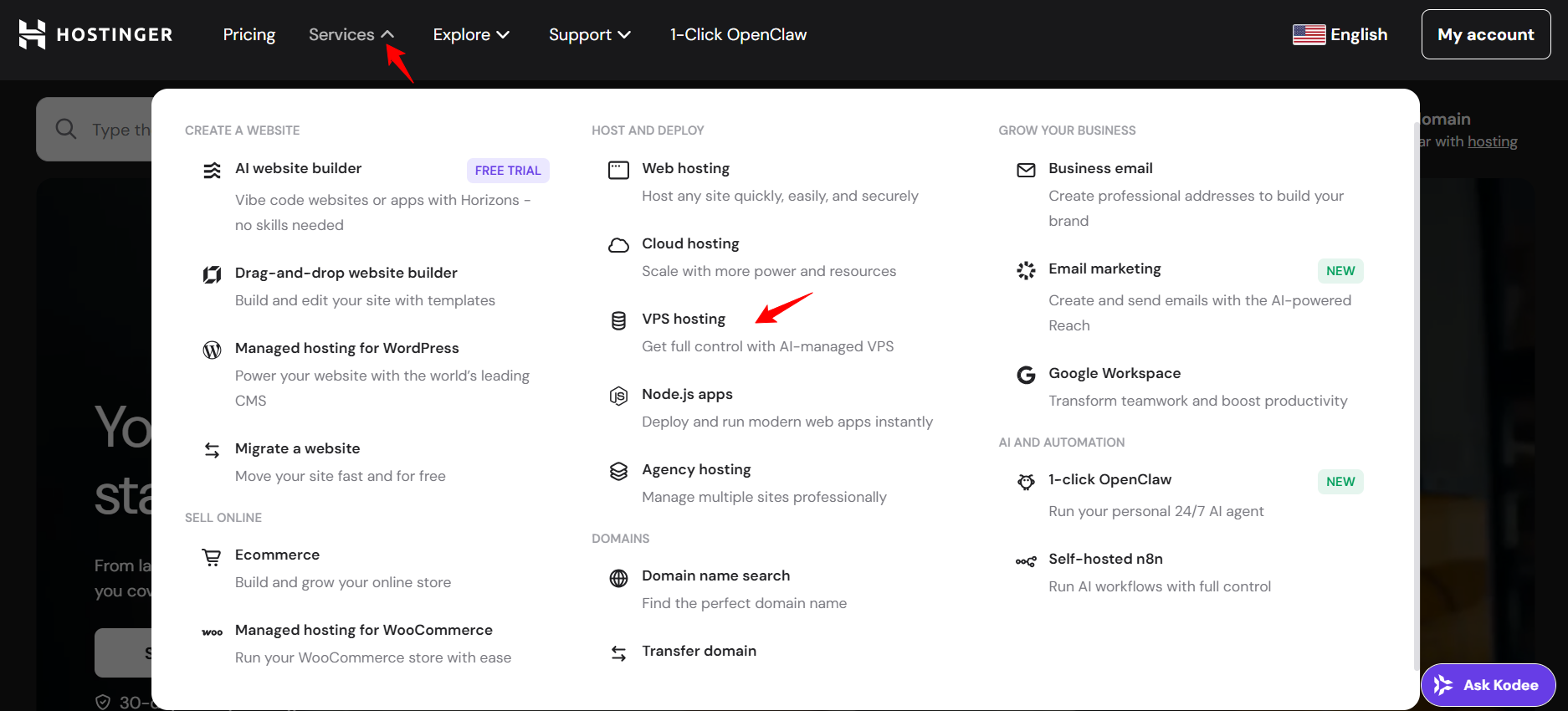The width and height of the screenshot is (1568, 711).
Task: Click the Ecommerce shopping cart icon
Action: click(x=213, y=556)
